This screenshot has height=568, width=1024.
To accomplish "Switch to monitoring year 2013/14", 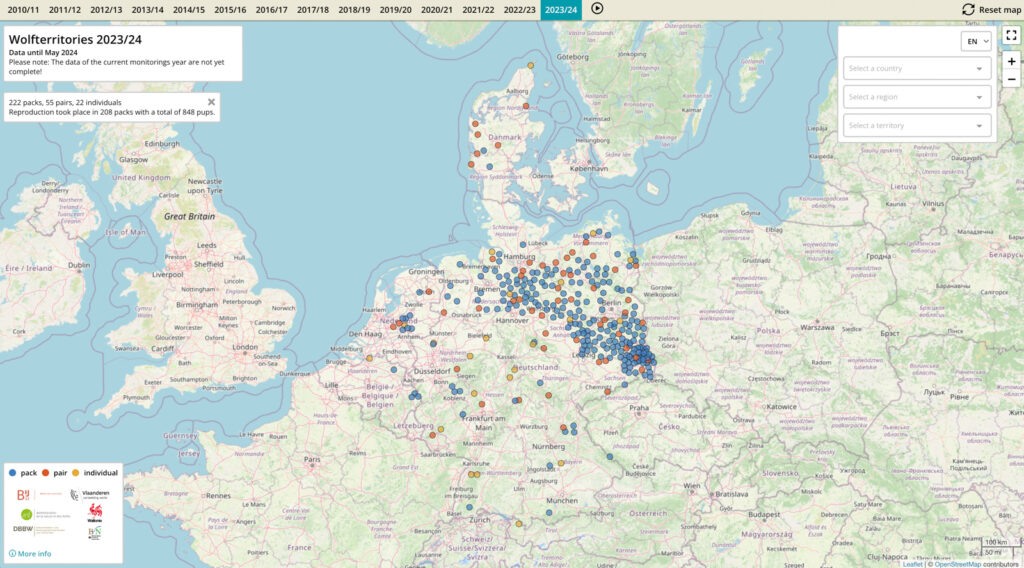I will tap(148, 10).
